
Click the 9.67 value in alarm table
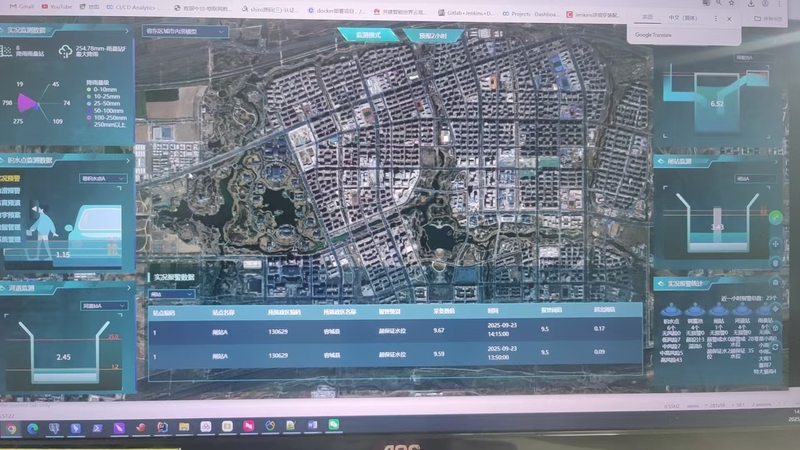tap(439, 331)
